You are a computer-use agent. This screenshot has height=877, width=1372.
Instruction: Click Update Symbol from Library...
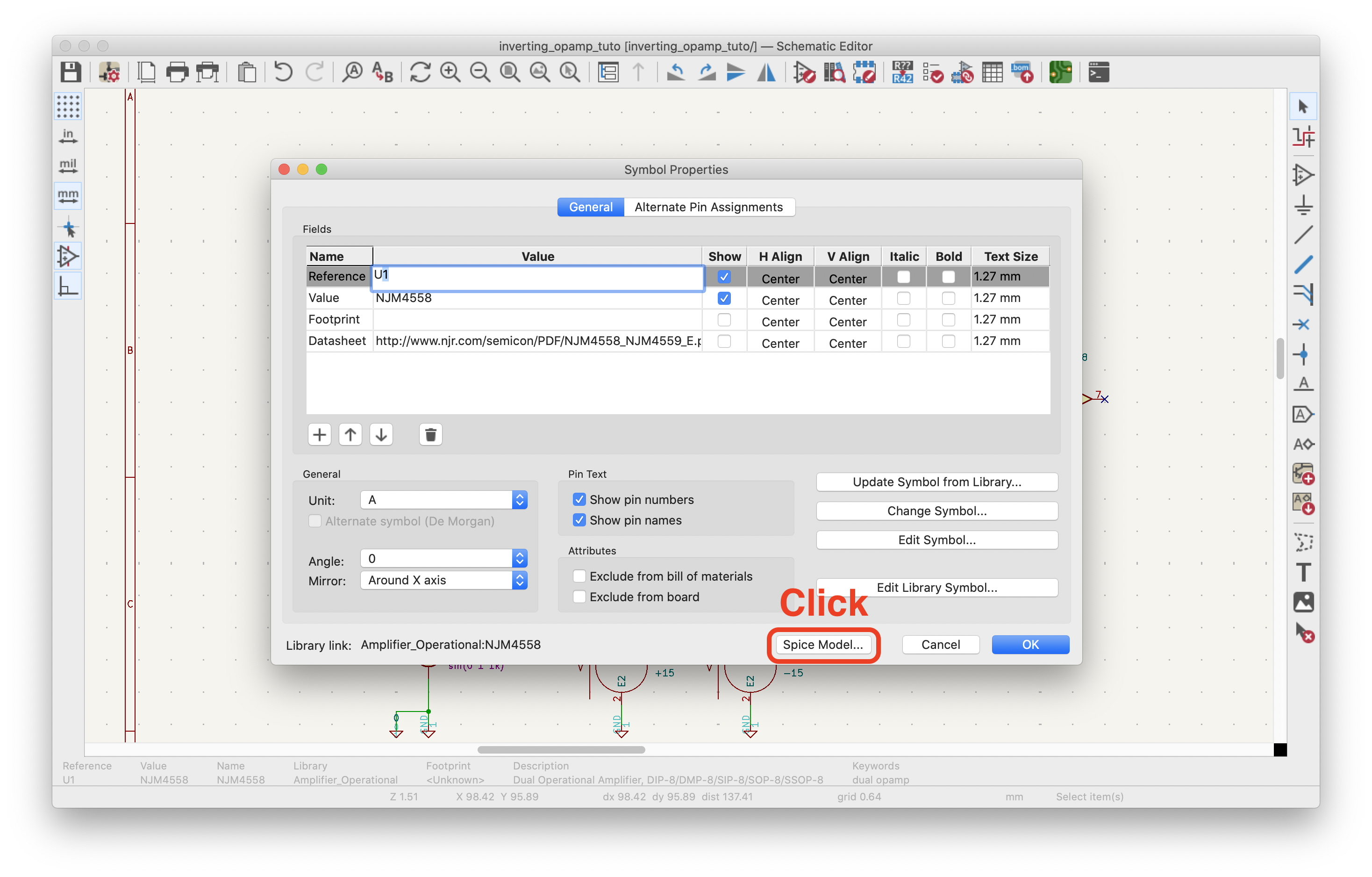click(x=936, y=482)
